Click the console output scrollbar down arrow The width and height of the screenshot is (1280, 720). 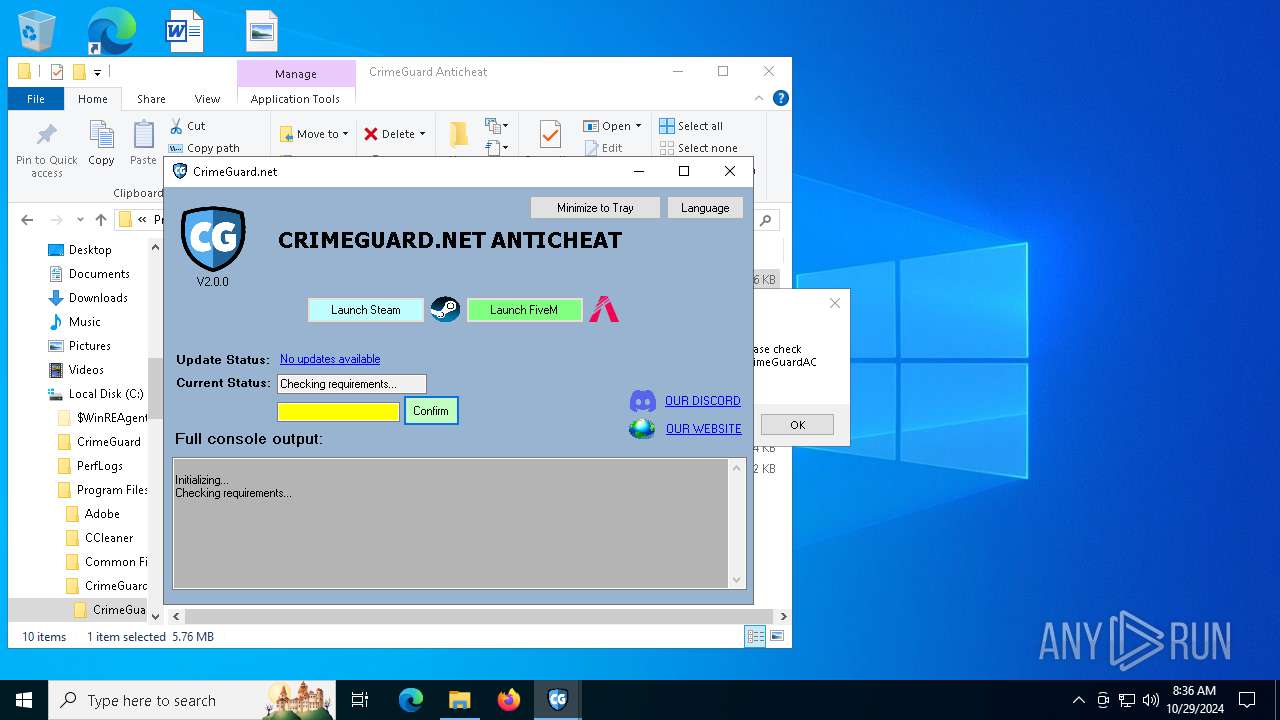(x=738, y=580)
